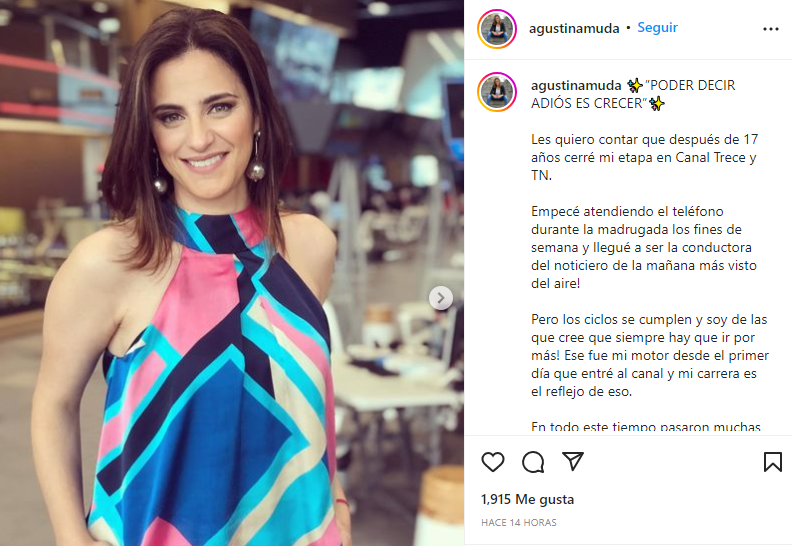
Task: Save the post with the bookmark icon
Action: point(772,462)
